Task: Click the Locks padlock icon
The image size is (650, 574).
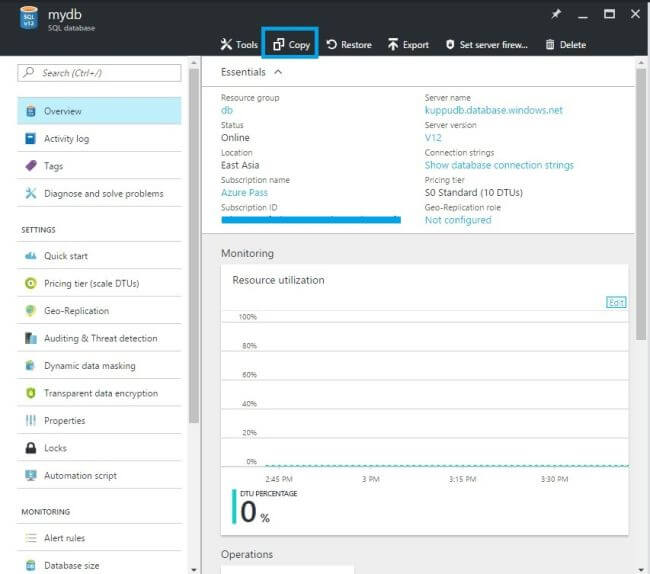Action: click(x=31, y=448)
